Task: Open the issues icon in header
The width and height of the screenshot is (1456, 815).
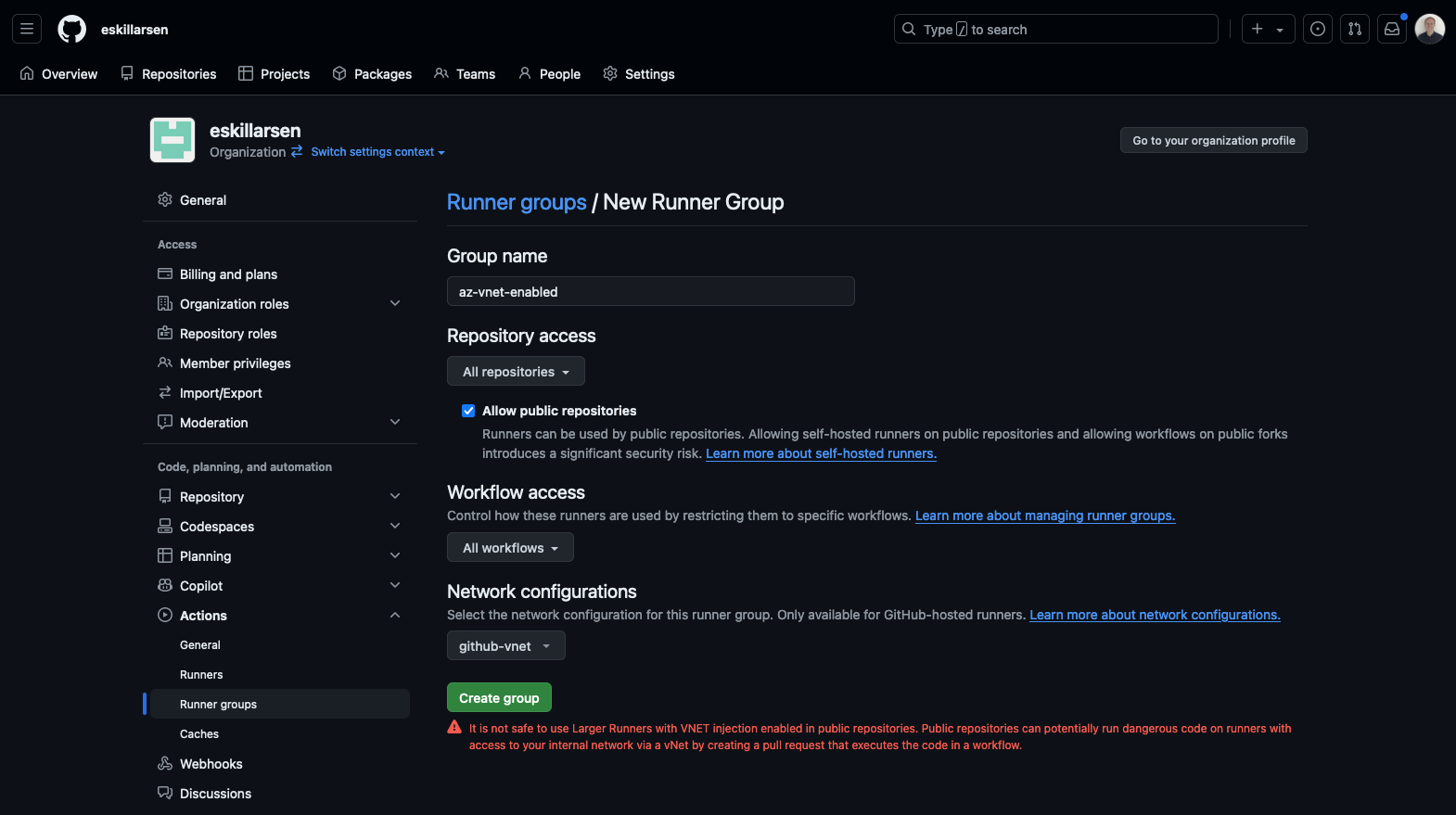Action: 1318,29
